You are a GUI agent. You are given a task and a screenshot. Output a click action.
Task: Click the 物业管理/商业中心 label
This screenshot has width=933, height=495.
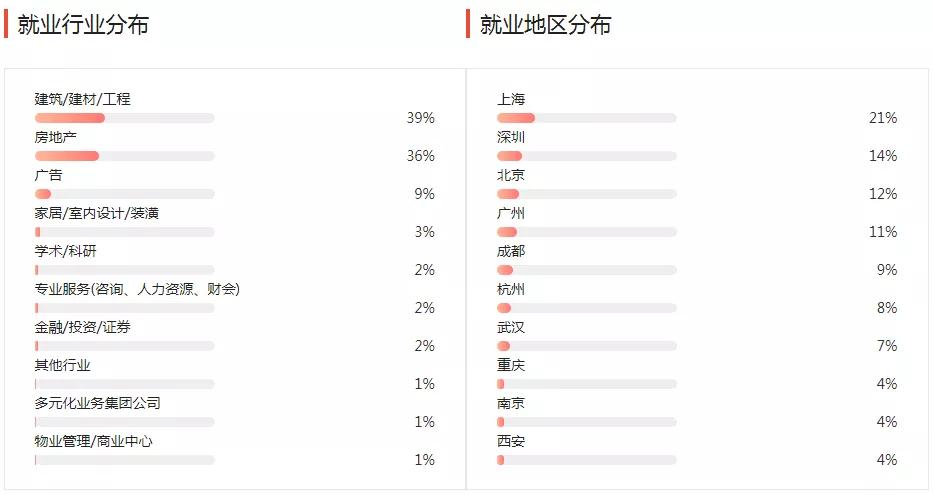pos(93,441)
